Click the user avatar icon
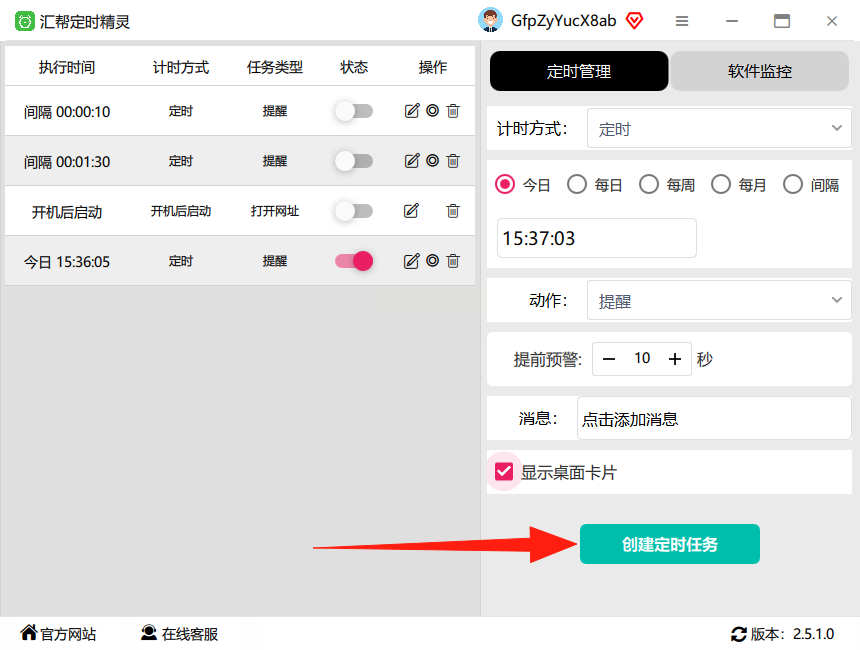 490,20
